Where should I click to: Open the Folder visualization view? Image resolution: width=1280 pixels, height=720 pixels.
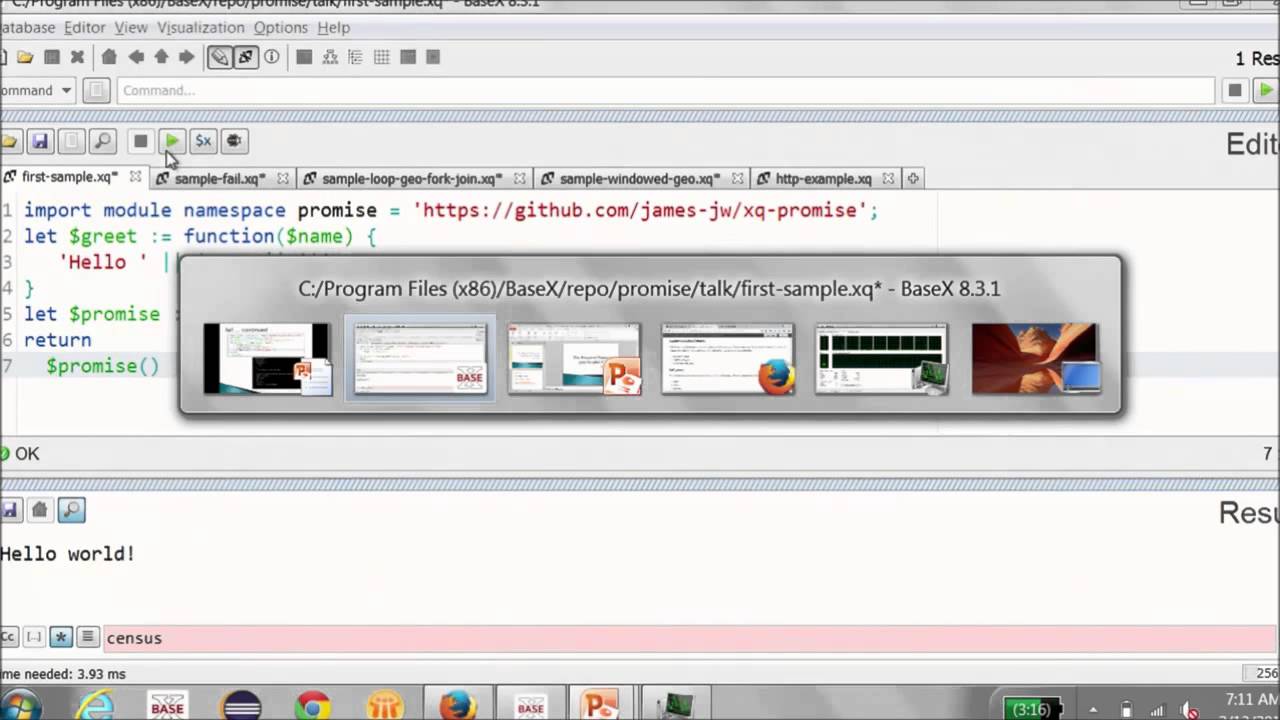(355, 57)
